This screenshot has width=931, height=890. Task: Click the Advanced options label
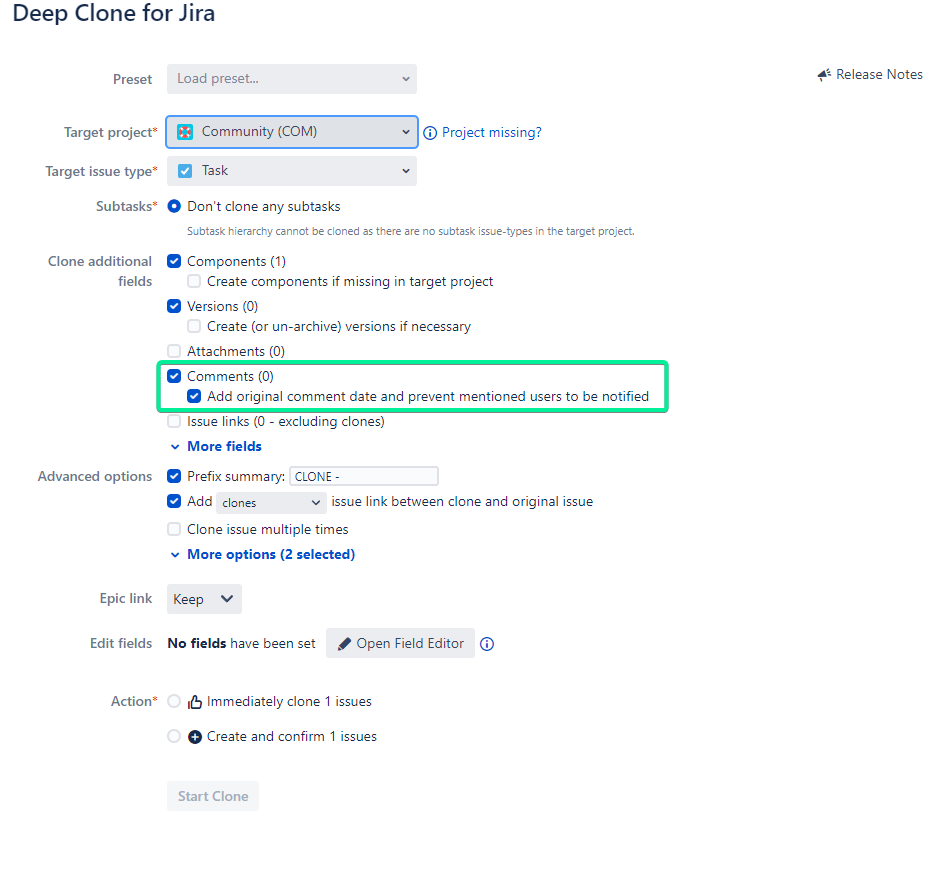pyautogui.click(x=95, y=477)
